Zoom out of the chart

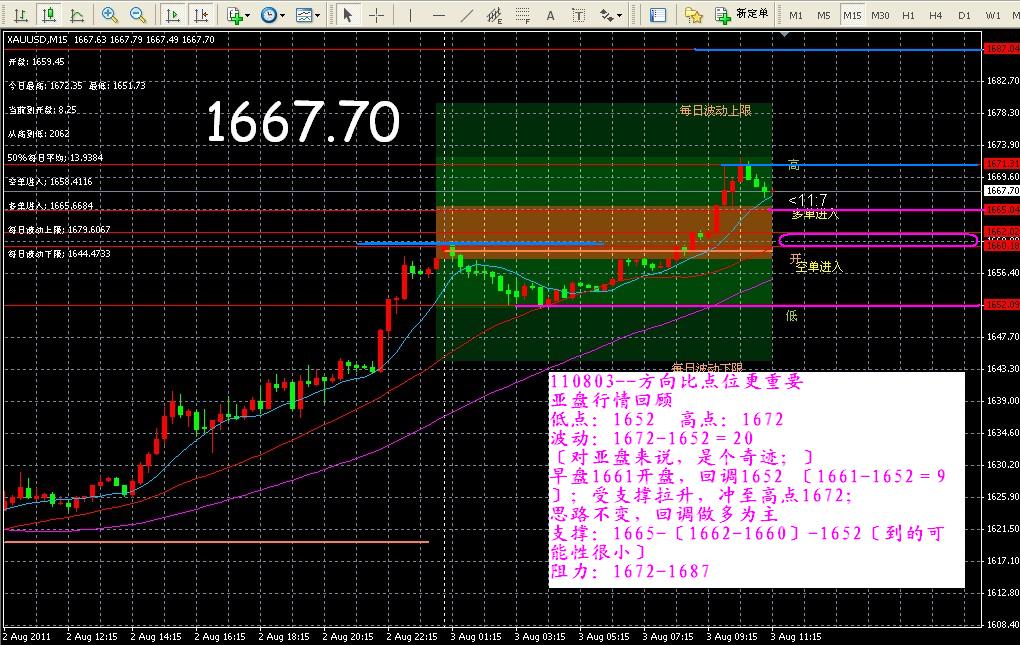pos(138,15)
